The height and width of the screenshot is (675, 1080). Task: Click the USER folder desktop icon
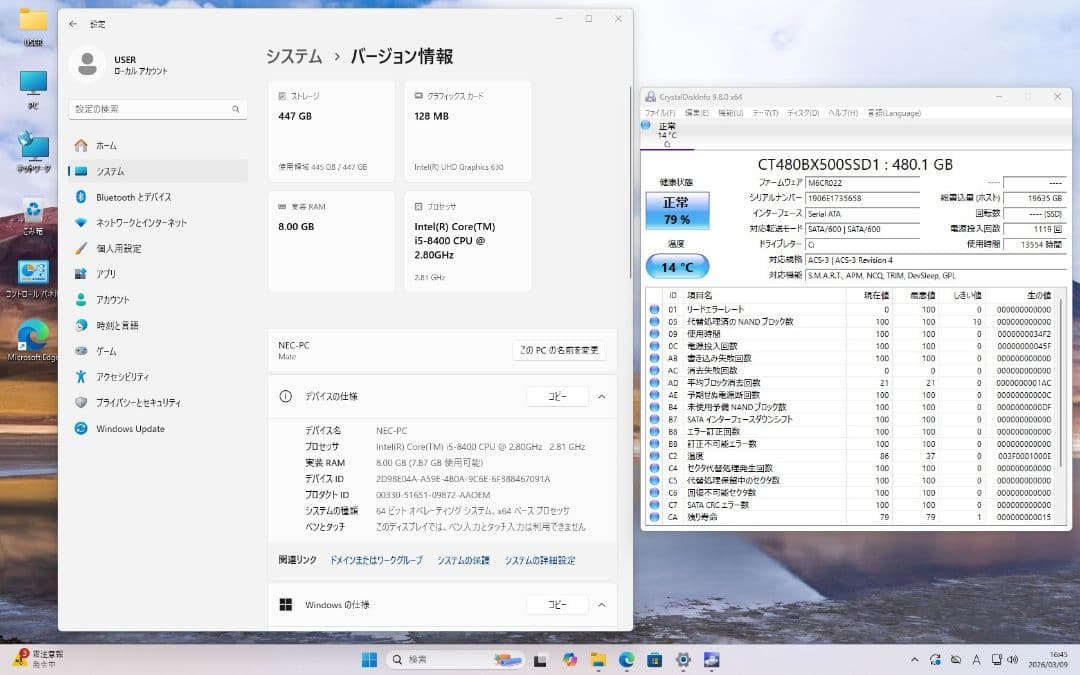coord(33,26)
